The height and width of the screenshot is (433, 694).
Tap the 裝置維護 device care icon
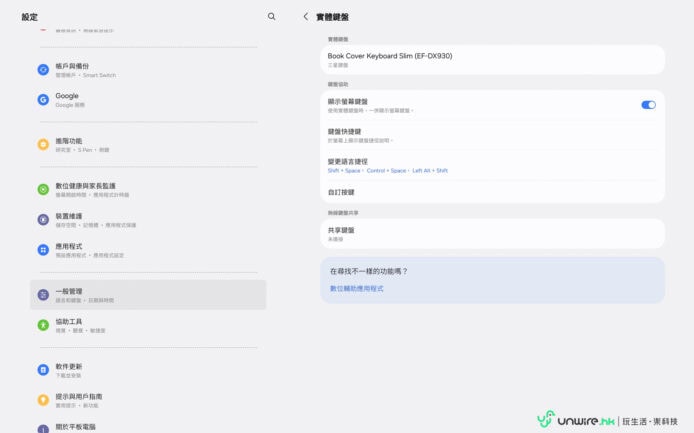43,220
